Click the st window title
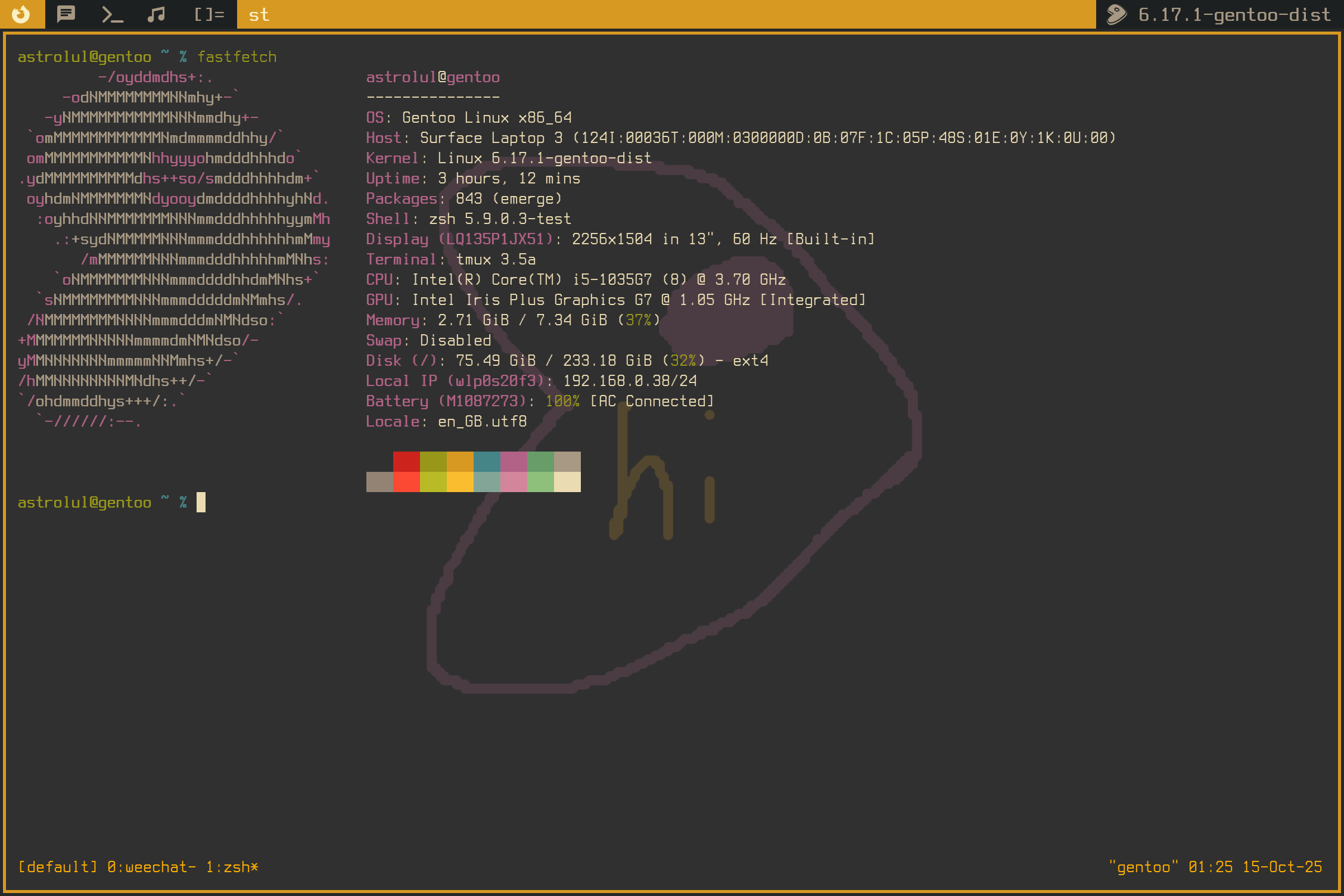 pyautogui.click(x=259, y=14)
